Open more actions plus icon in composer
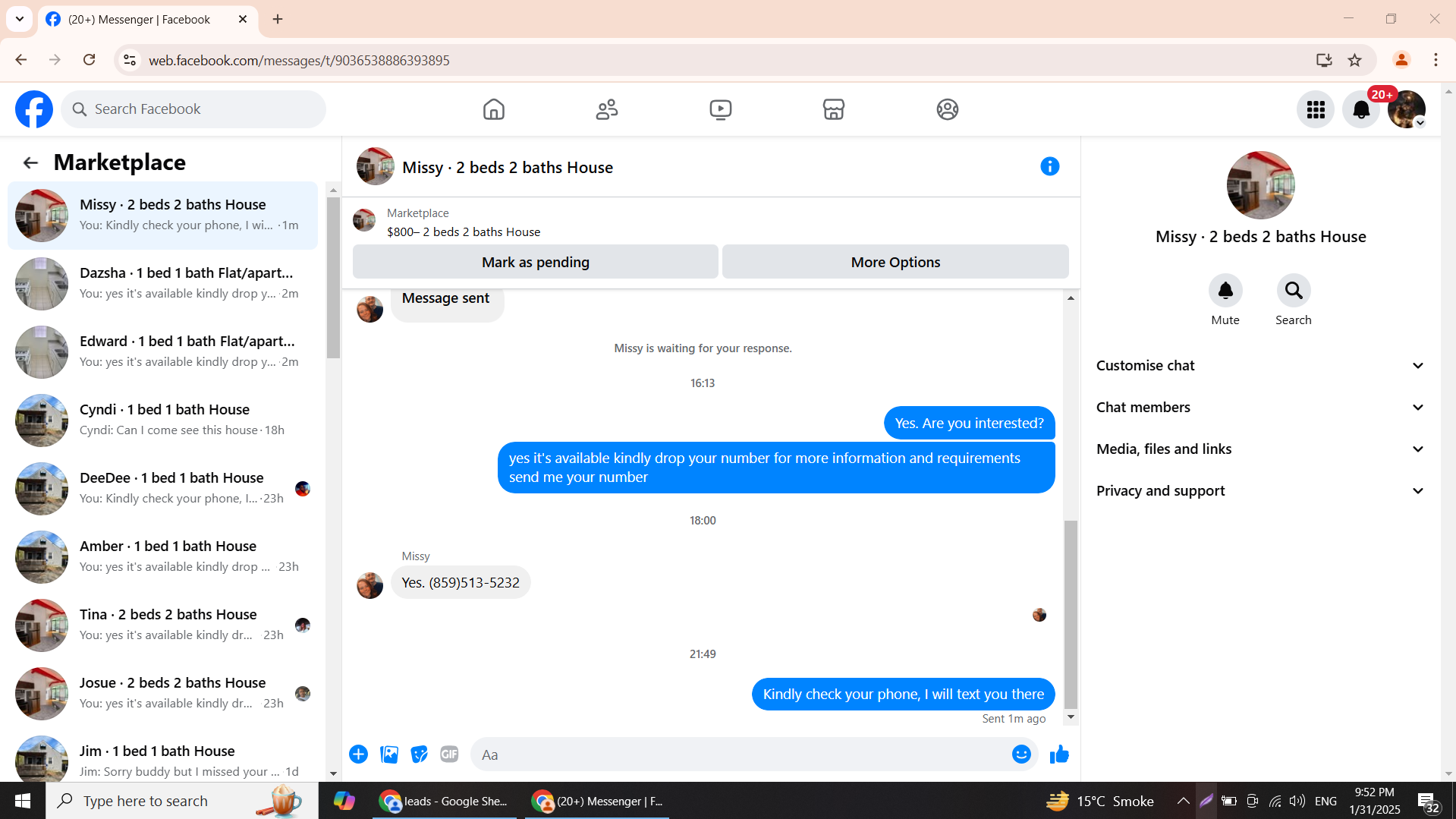1456x819 pixels. click(358, 754)
